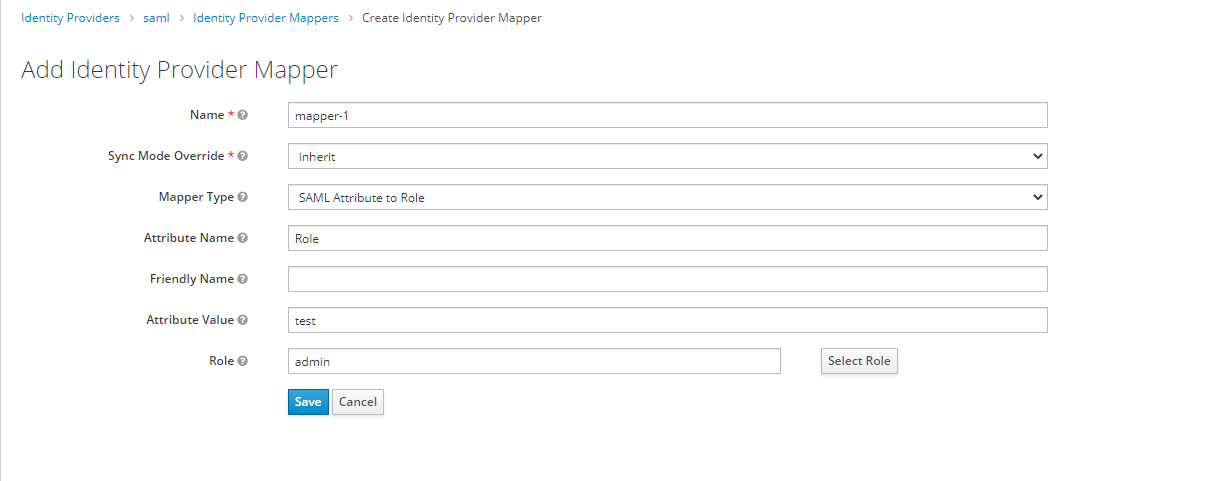The image size is (1217, 481).
Task: Go to Identity Providers breadcrumb
Action: 70,18
